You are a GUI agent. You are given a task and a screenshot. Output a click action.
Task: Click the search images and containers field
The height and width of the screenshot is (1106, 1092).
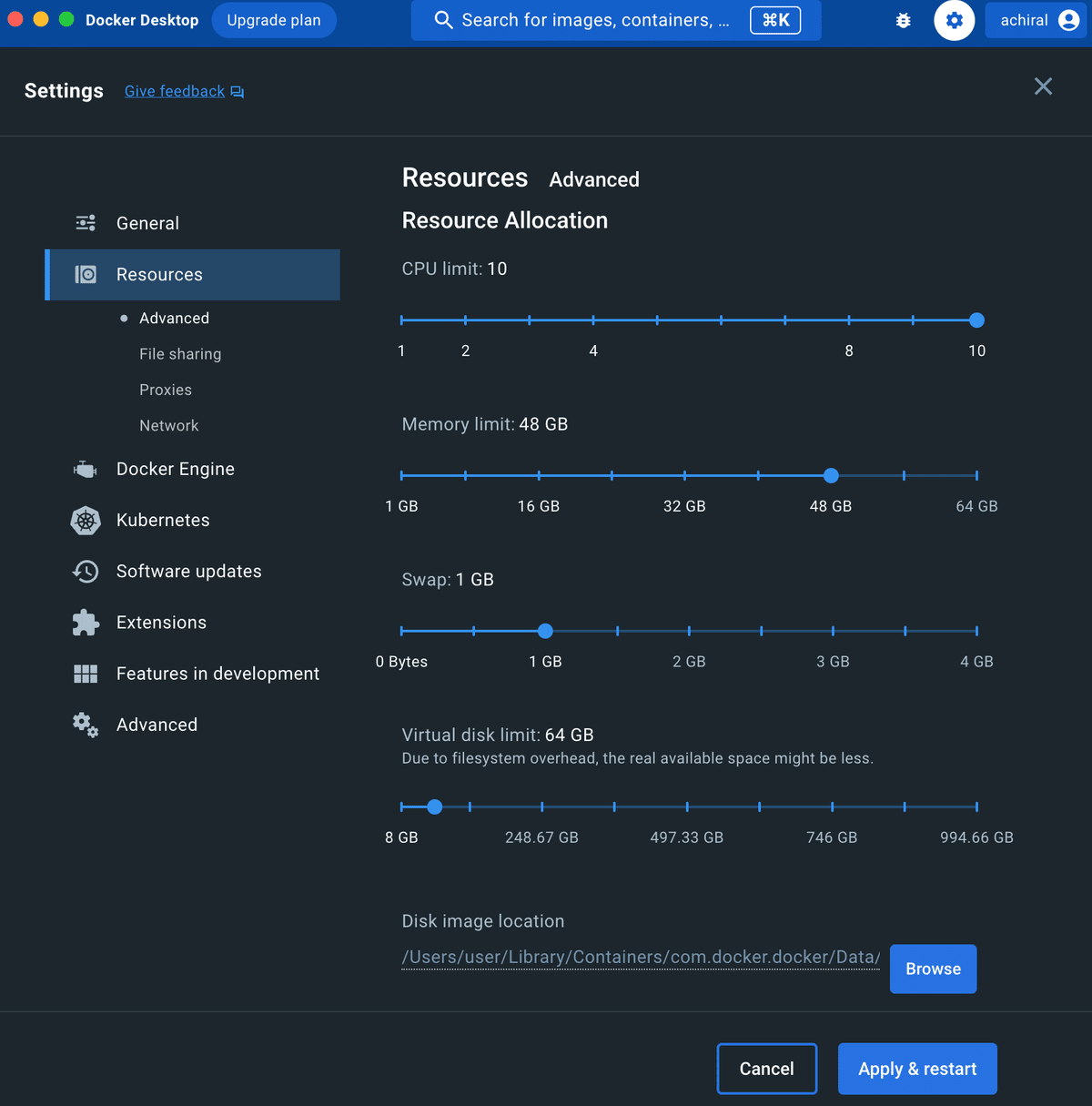pyautogui.click(x=616, y=20)
